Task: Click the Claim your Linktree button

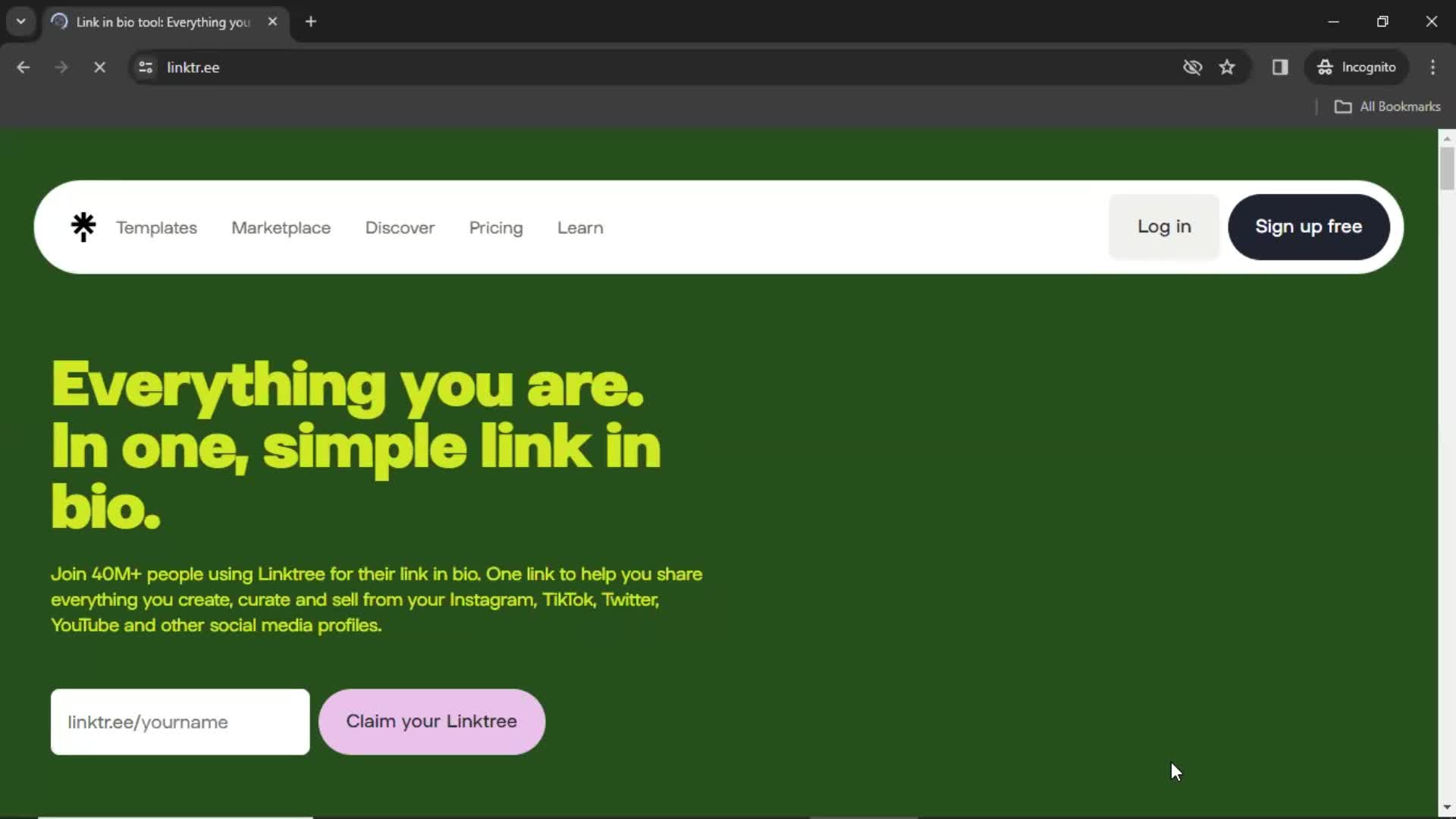Action: point(431,721)
